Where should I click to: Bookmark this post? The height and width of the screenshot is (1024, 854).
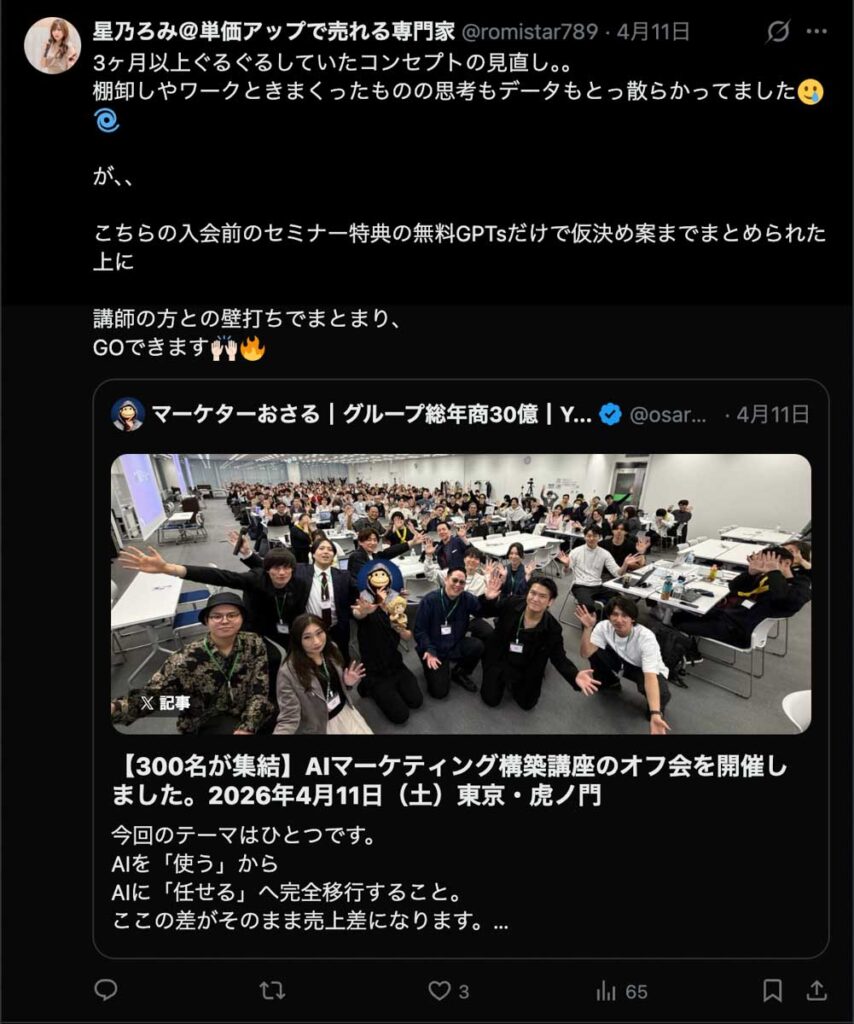click(772, 991)
